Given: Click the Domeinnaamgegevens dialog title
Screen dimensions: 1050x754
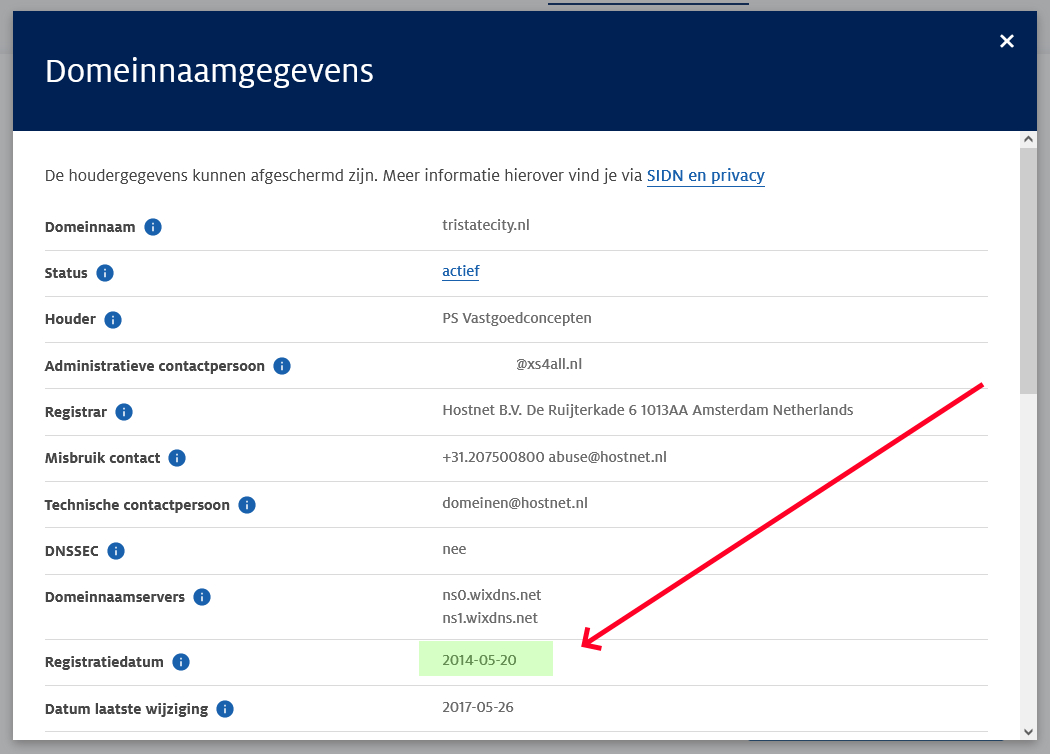Looking at the screenshot, I should point(209,71).
